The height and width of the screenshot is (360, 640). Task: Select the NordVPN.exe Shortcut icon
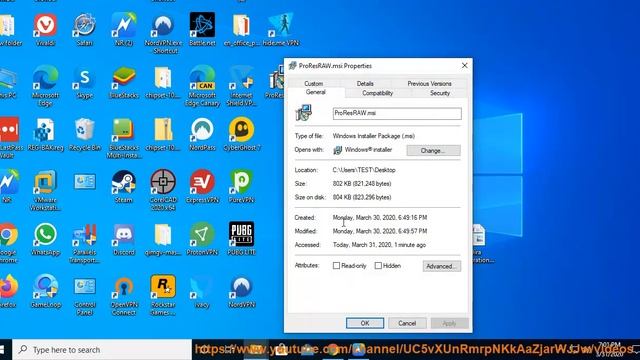(163, 33)
